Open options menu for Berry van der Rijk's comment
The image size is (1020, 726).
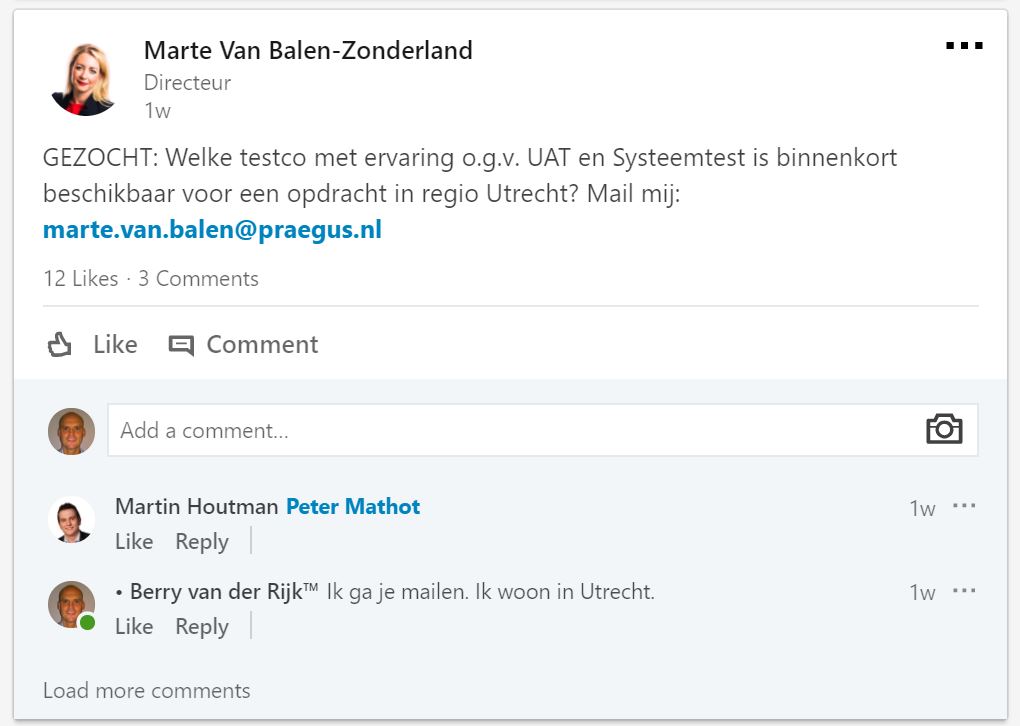tap(964, 591)
